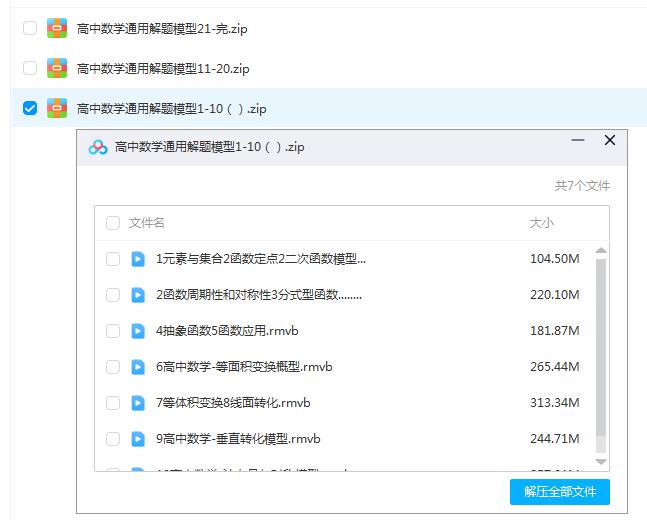Click zip icon of 高中数学通用解题模型21-完.zip
This screenshot has height=520, width=647.
pos(56,28)
